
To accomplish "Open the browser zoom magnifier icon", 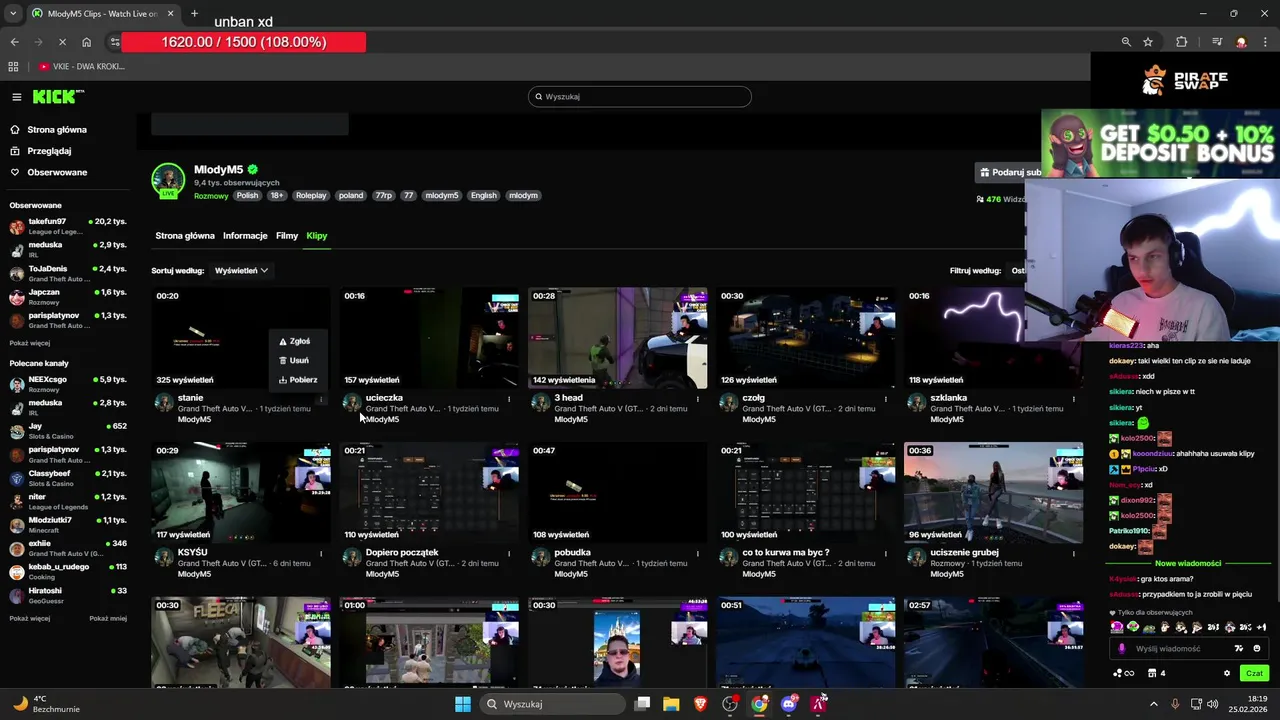I will (x=1126, y=42).
